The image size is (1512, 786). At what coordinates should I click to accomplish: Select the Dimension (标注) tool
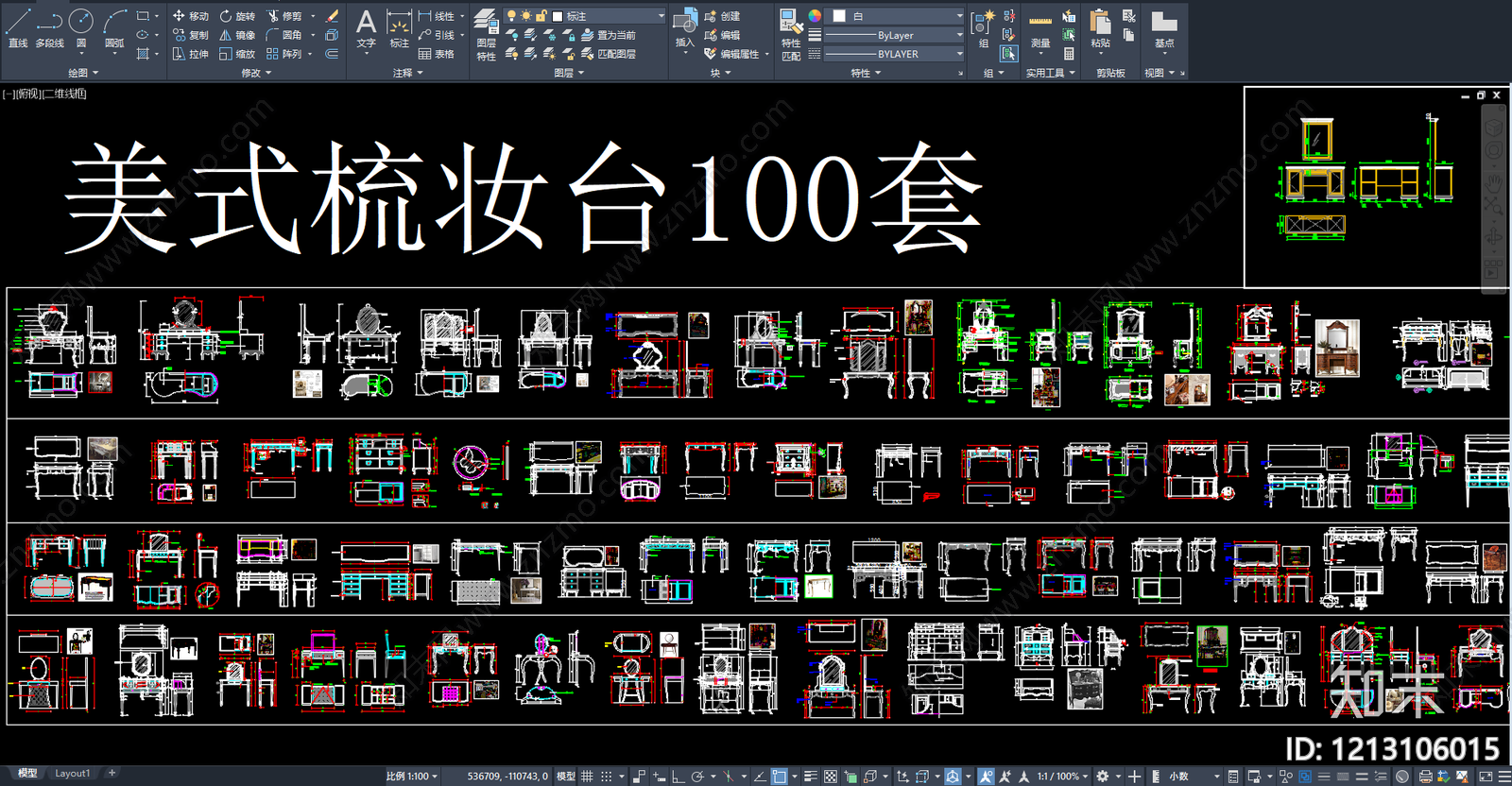tap(400, 28)
